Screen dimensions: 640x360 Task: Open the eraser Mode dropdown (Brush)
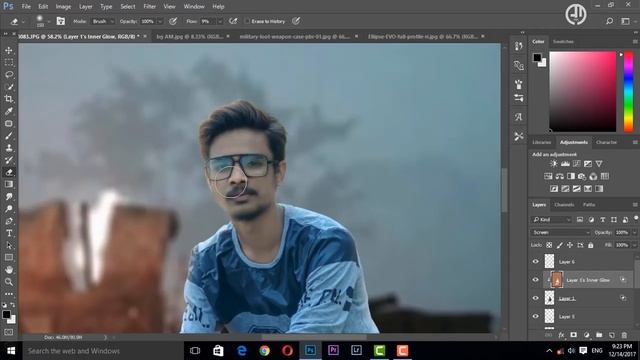tap(102, 21)
